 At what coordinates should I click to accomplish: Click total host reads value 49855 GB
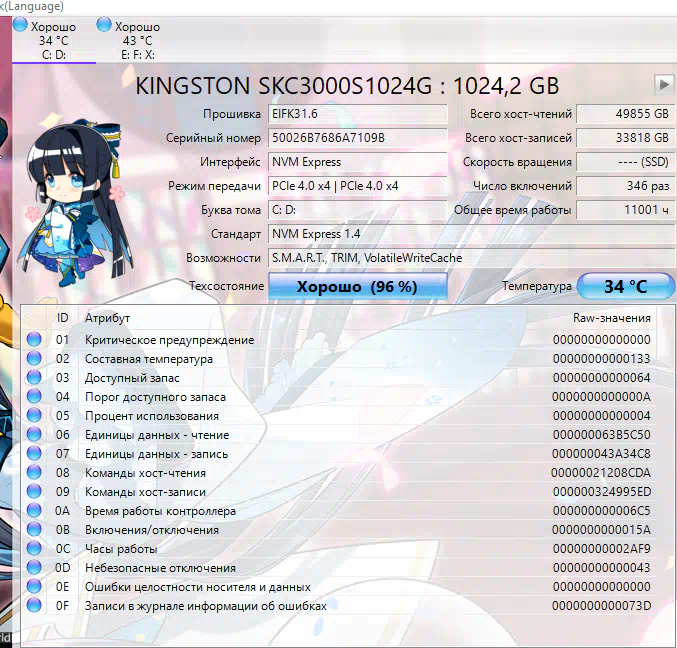(x=625, y=114)
